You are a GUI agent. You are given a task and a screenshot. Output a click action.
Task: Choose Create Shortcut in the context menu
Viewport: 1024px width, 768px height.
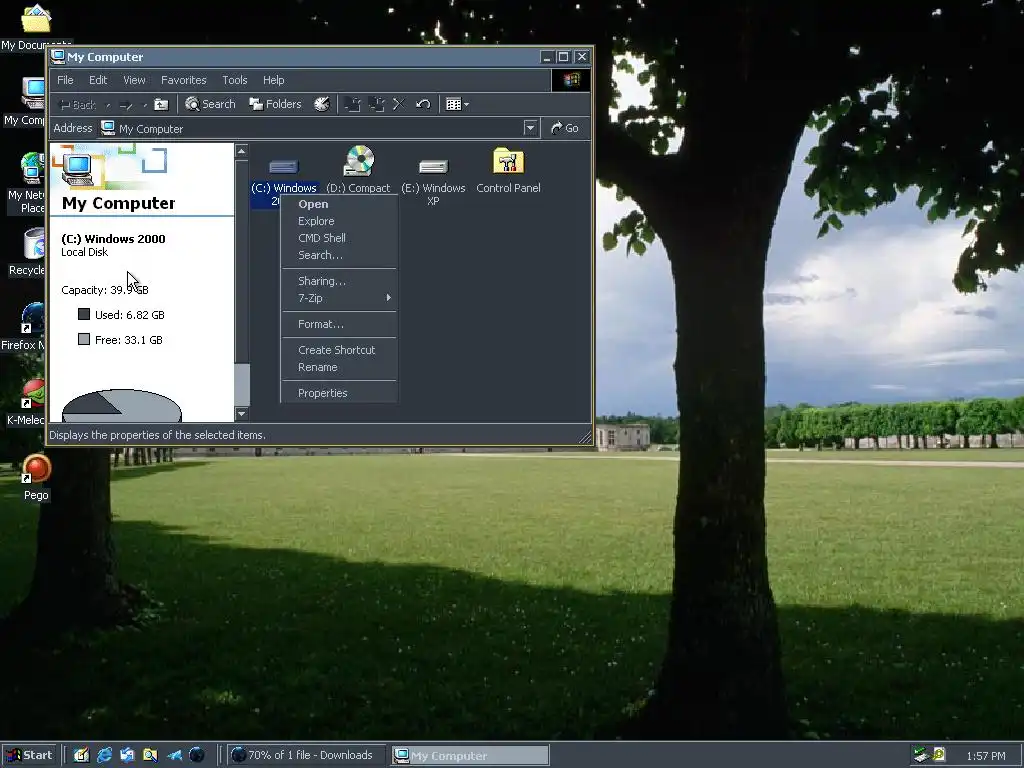(338, 351)
